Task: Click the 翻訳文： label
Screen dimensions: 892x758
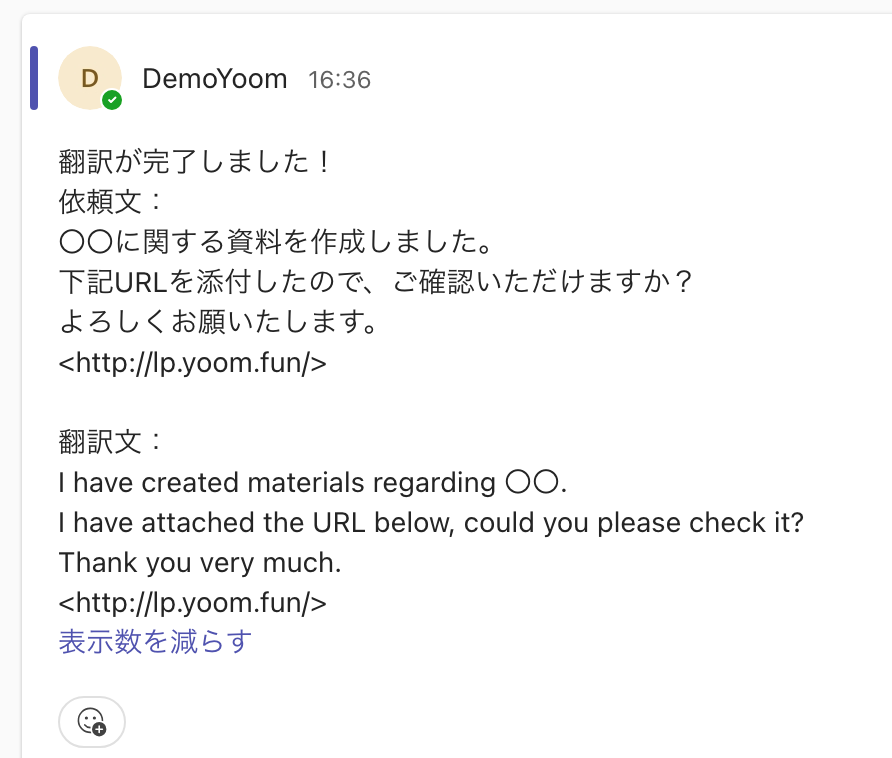Action: (110, 443)
